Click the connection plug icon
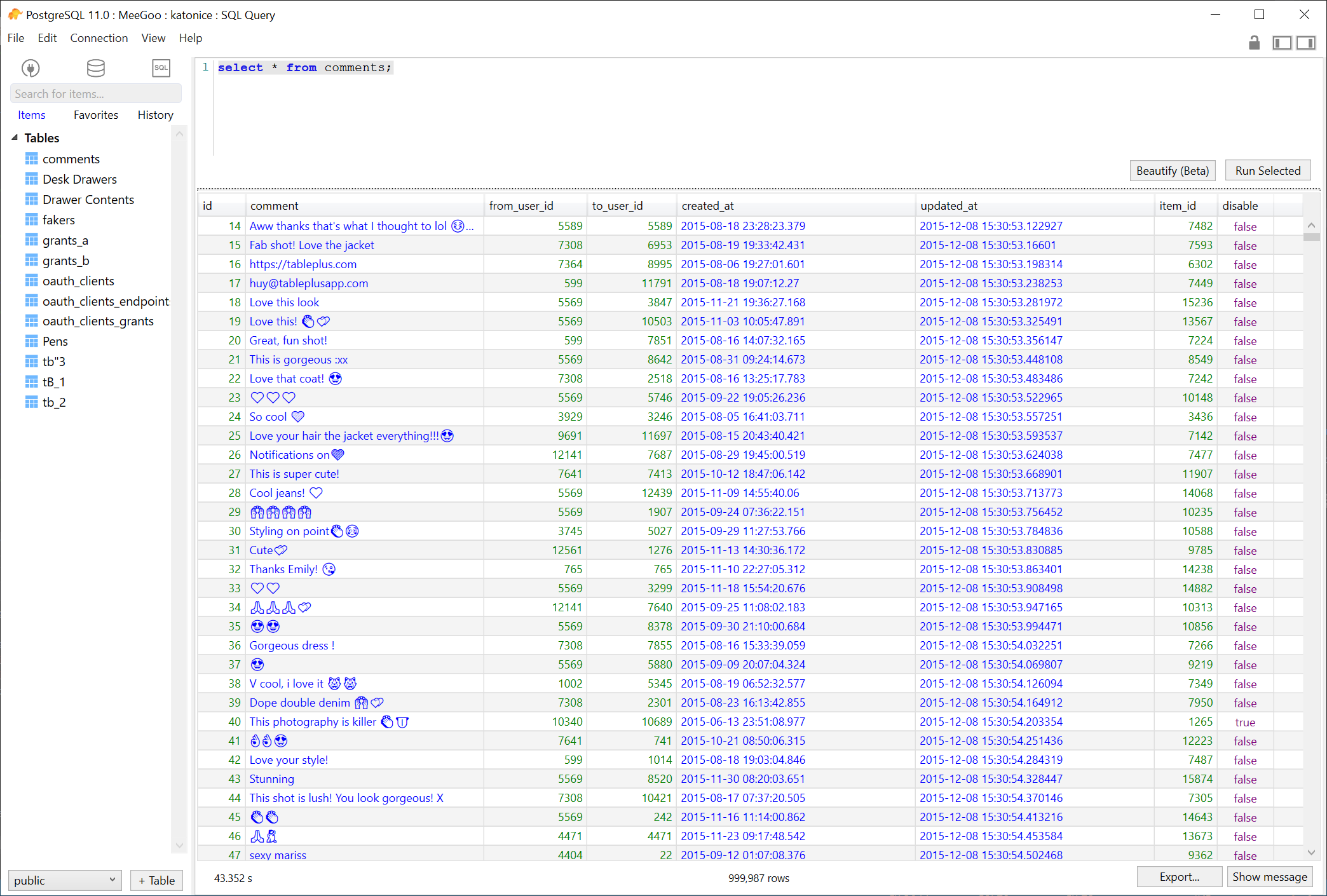The height and width of the screenshot is (896, 1327). [31, 68]
